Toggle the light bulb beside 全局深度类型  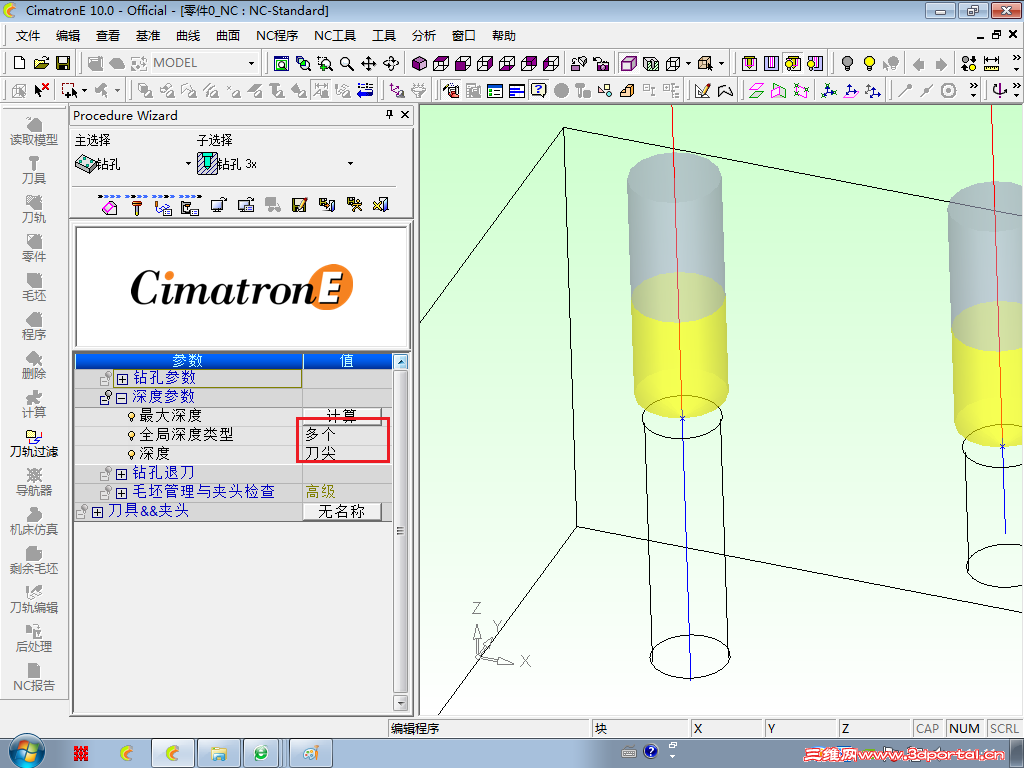[131, 435]
